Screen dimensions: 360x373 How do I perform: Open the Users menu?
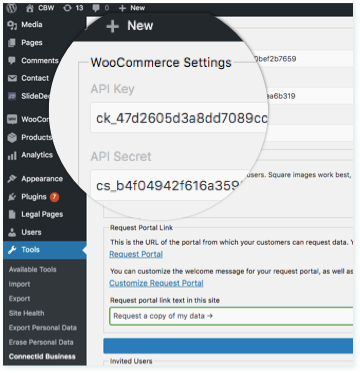pyautogui.click(x=31, y=232)
